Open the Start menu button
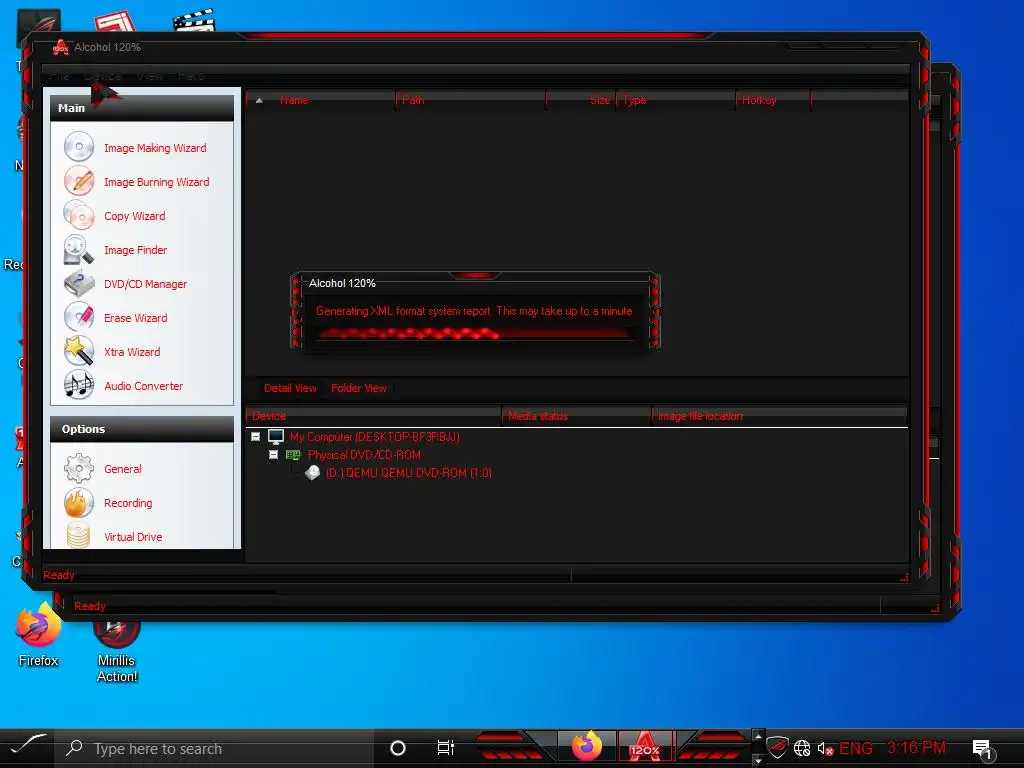Viewport: 1024px width, 768px height. point(26,747)
